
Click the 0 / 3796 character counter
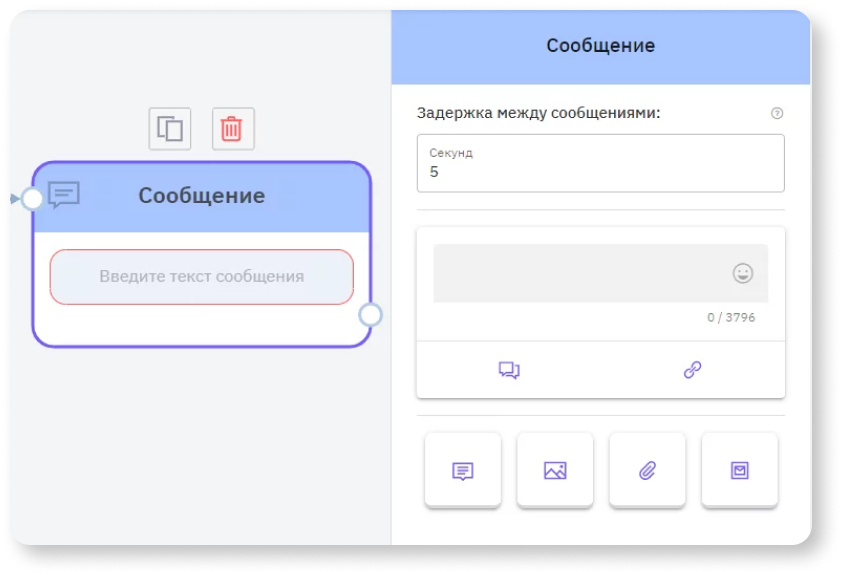[731, 318]
